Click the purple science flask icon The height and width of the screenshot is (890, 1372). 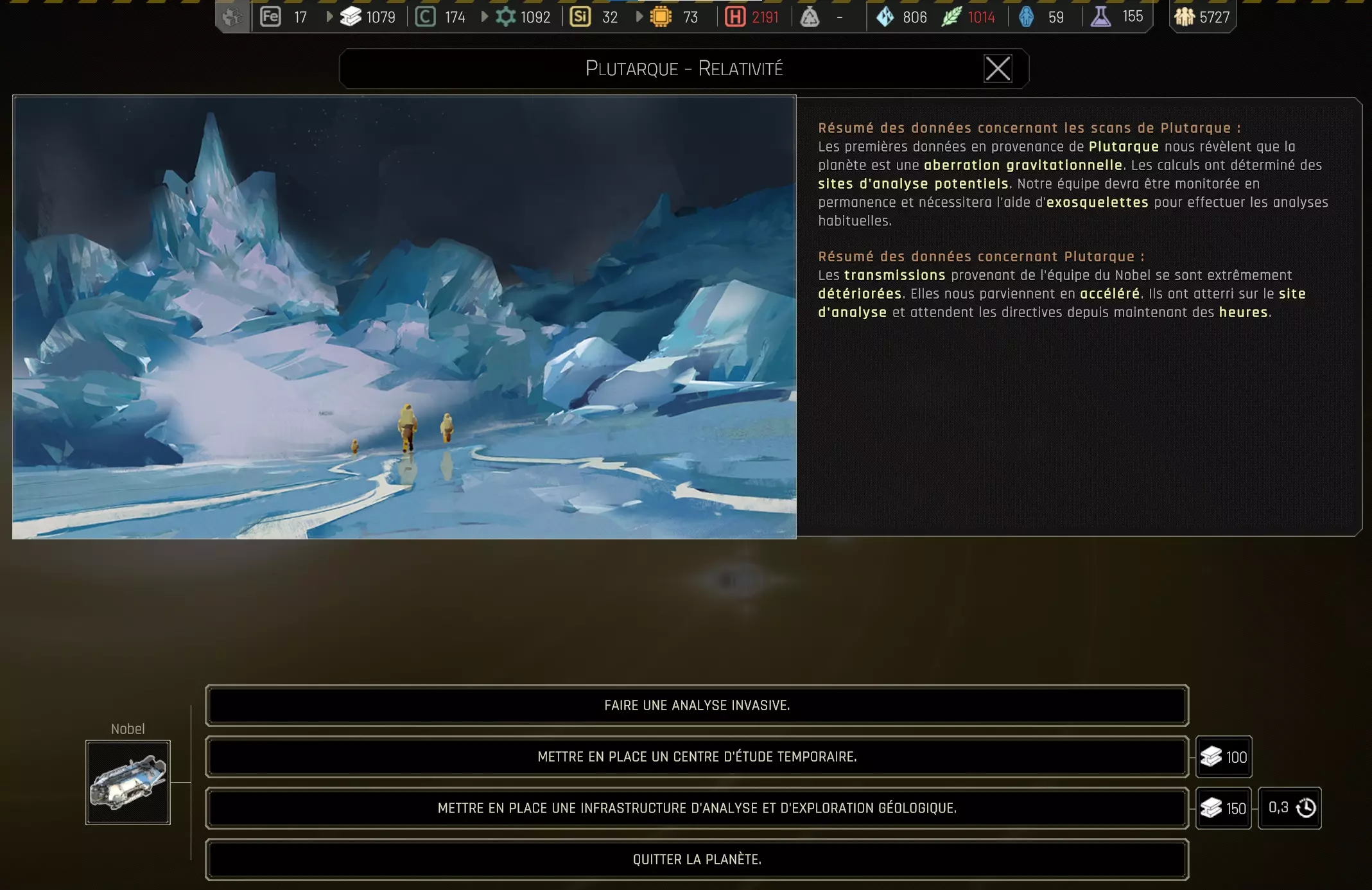click(1100, 17)
